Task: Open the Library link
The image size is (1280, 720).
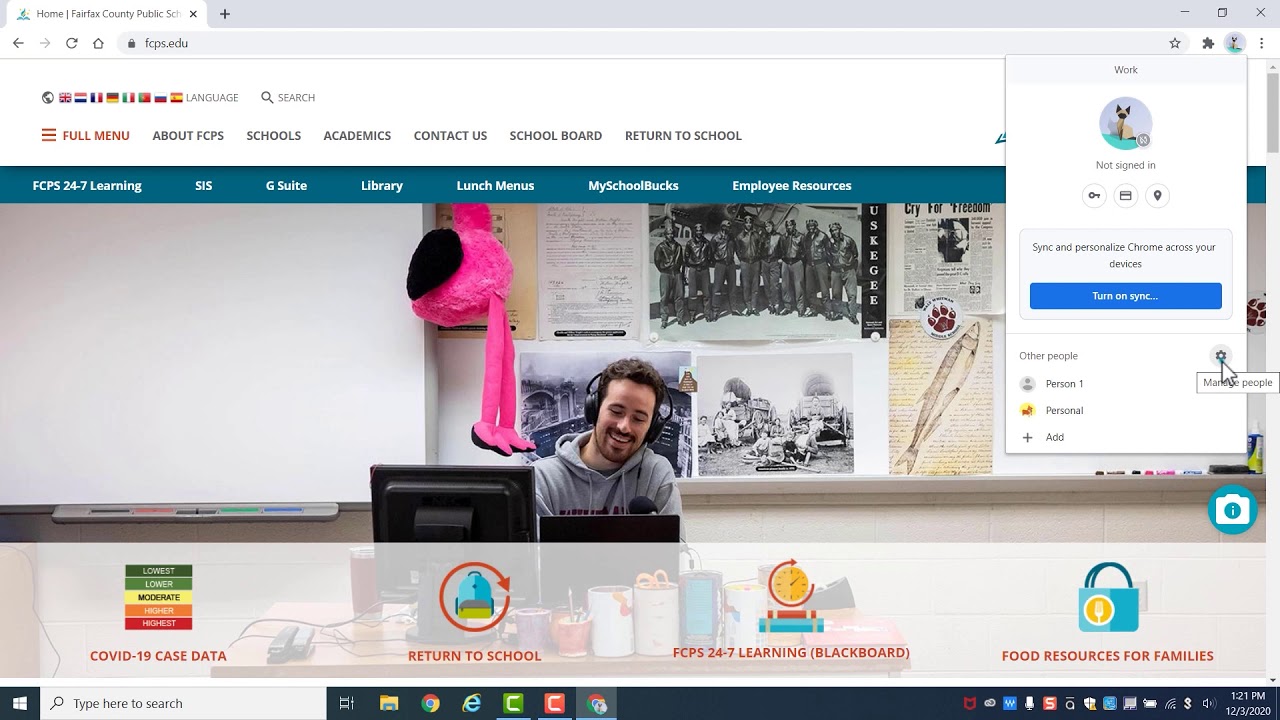Action: 382,186
